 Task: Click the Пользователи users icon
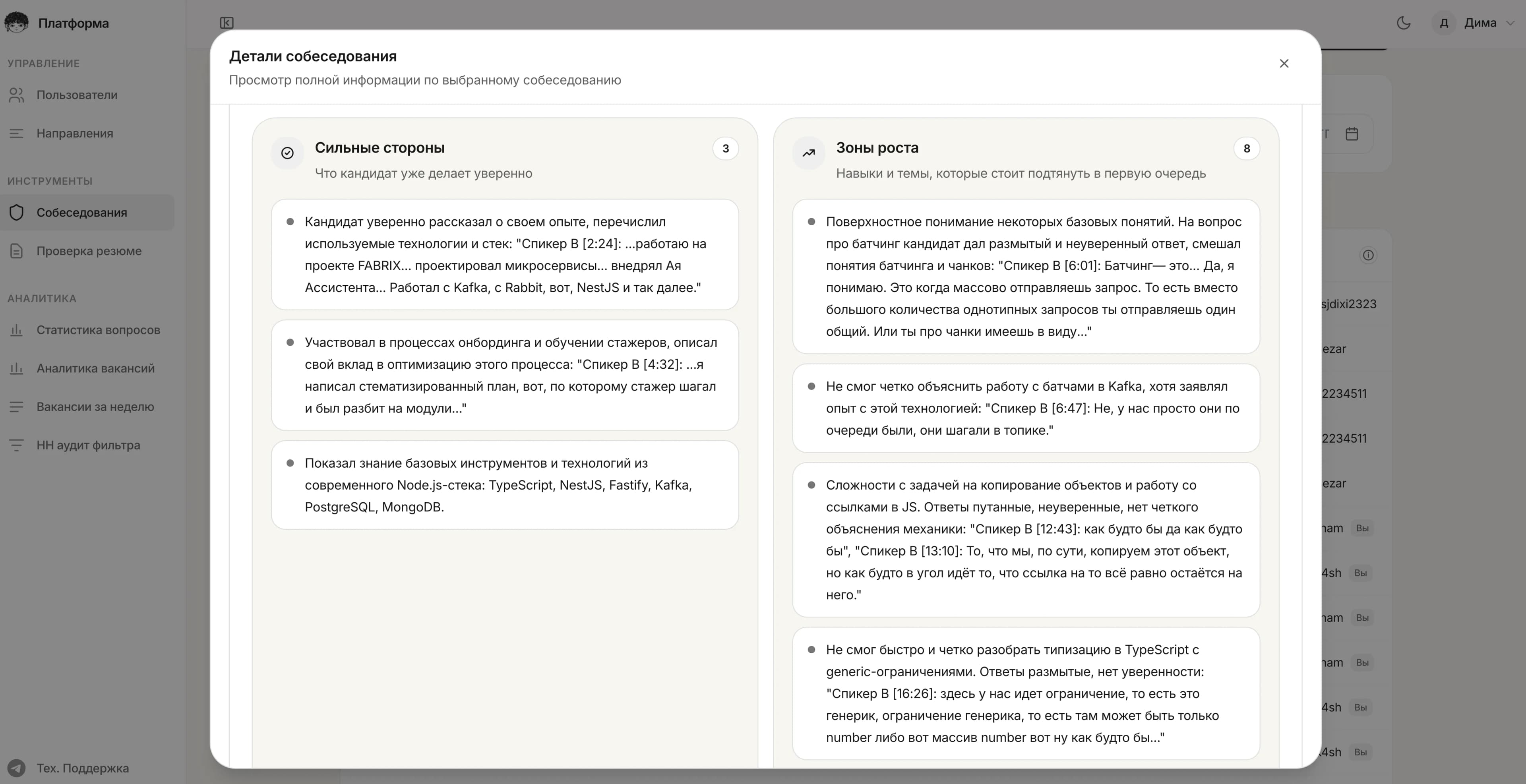click(17, 95)
